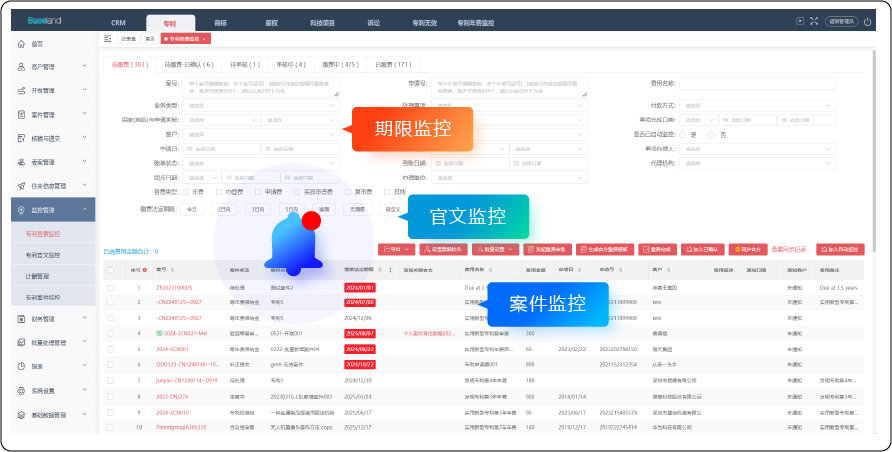The width and height of the screenshot is (892, 452).
Task: Open the 客户 filter dropdown
Action: point(261,135)
